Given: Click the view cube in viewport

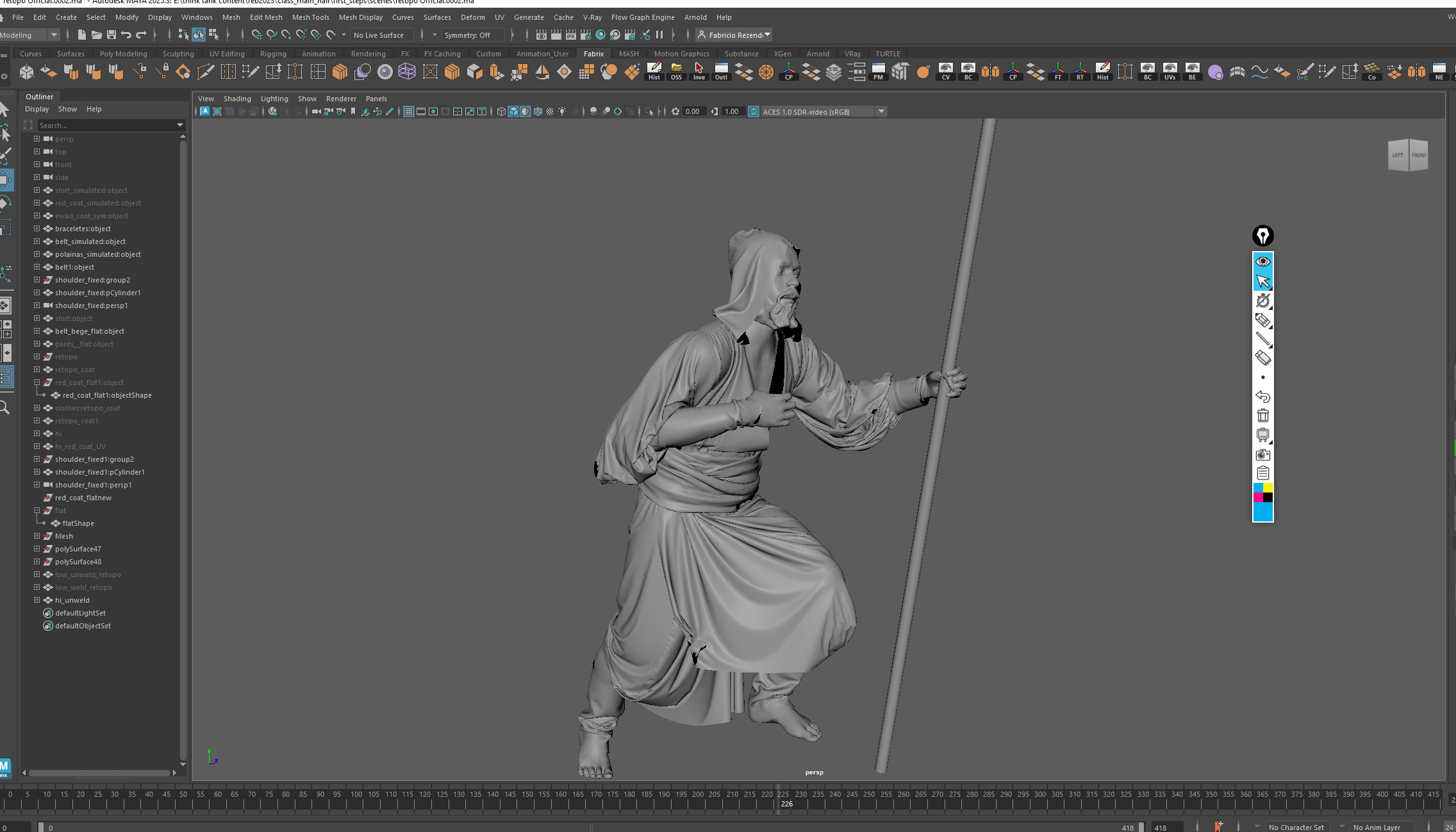Looking at the screenshot, I should (x=1407, y=155).
